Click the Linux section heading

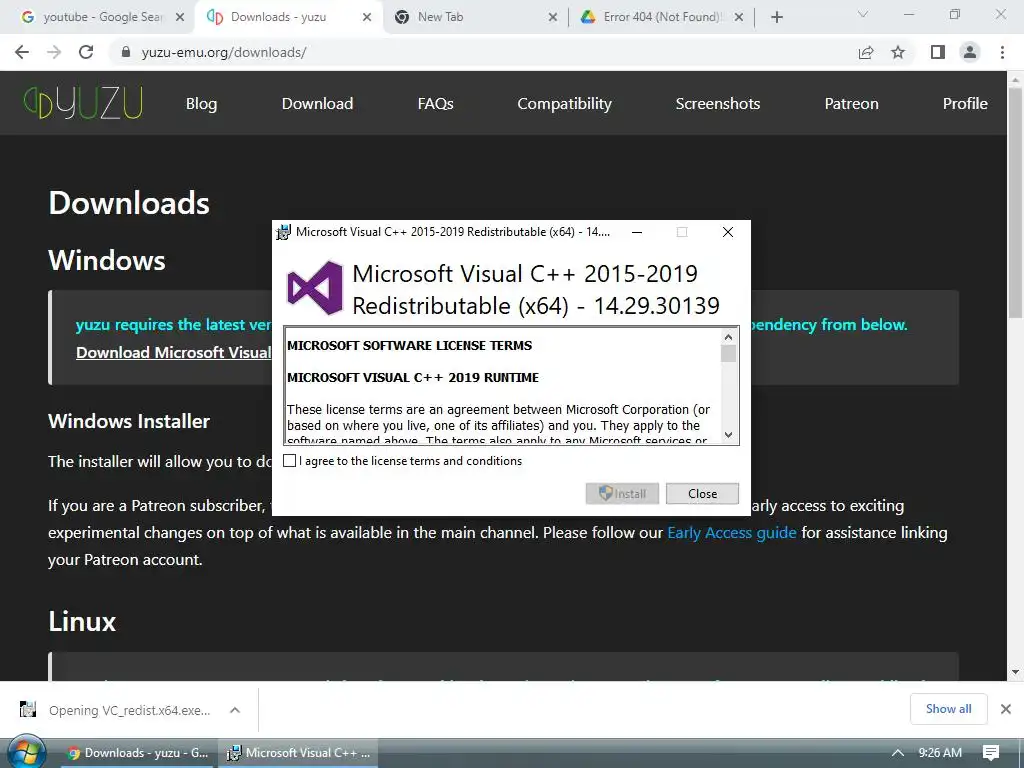click(x=82, y=621)
